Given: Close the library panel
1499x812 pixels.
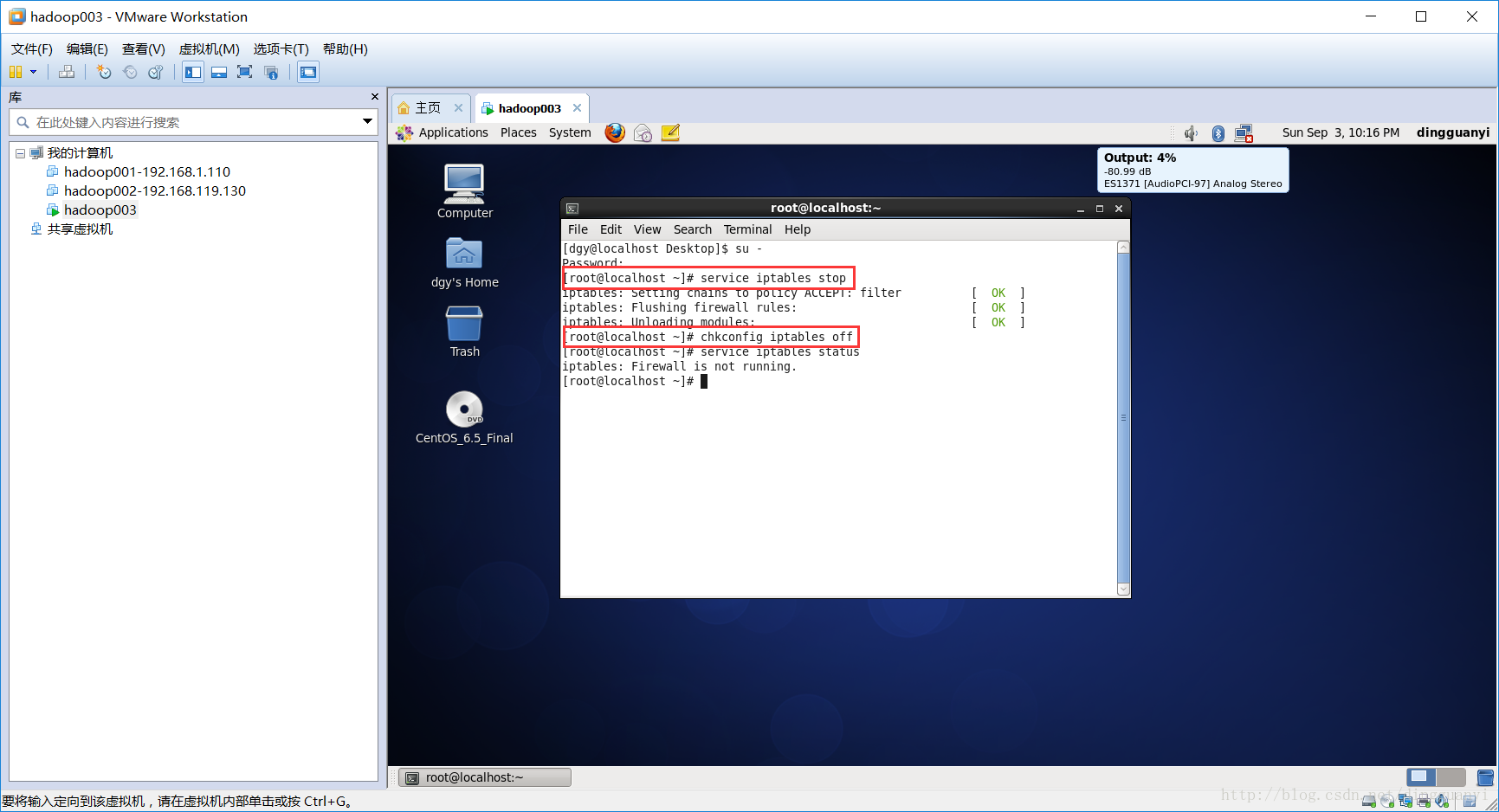Looking at the screenshot, I should [x=374, y=97].
